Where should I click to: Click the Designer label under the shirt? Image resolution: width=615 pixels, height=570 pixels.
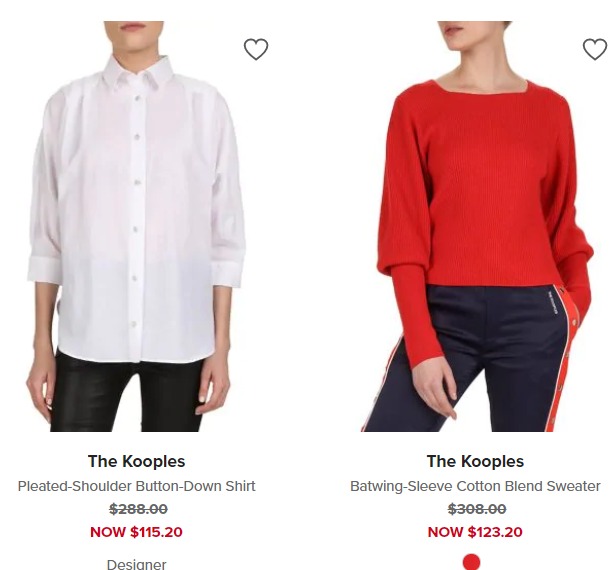pos(136,564)
